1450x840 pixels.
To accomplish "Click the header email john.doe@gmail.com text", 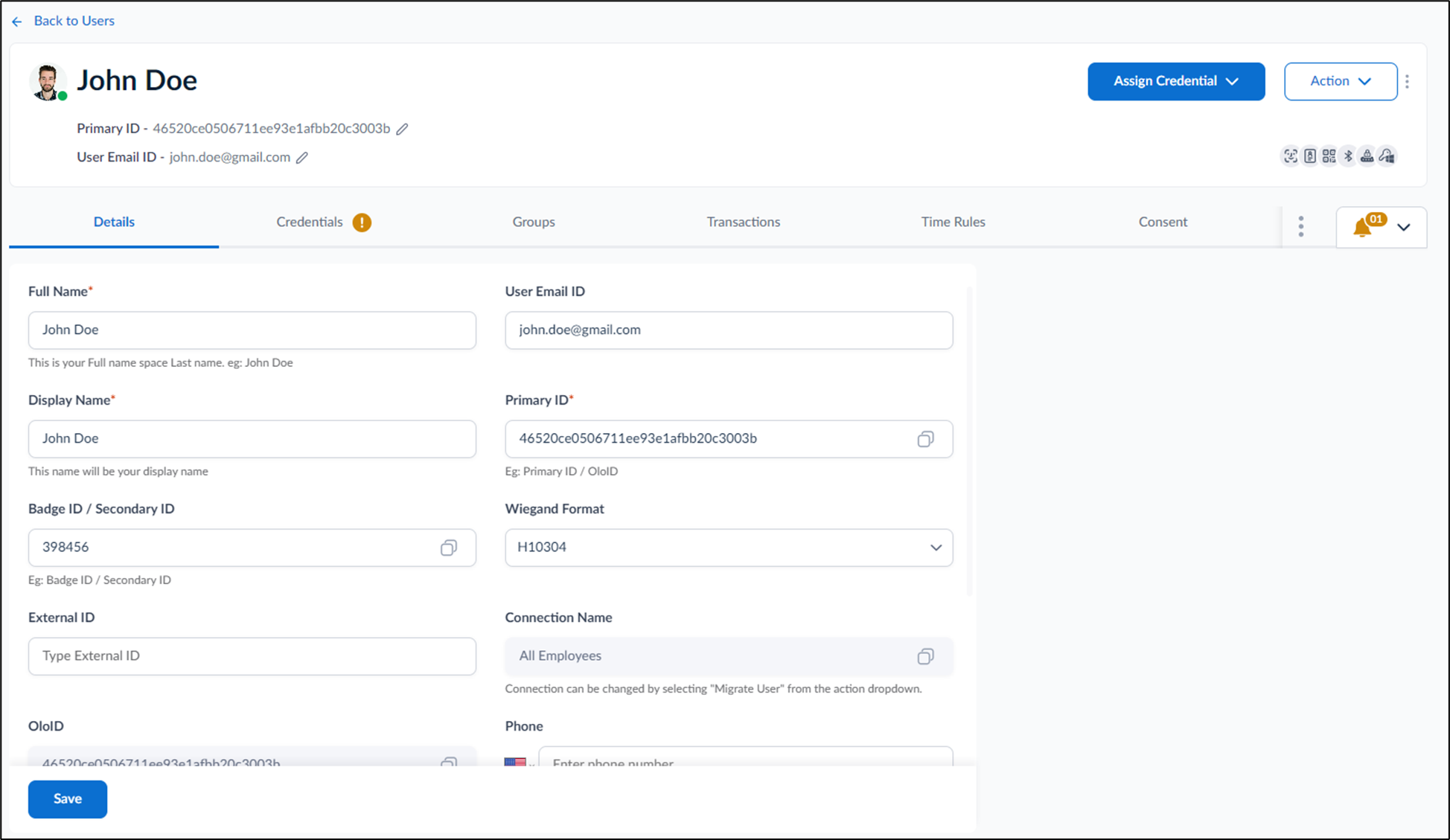I will pos(229,157).
